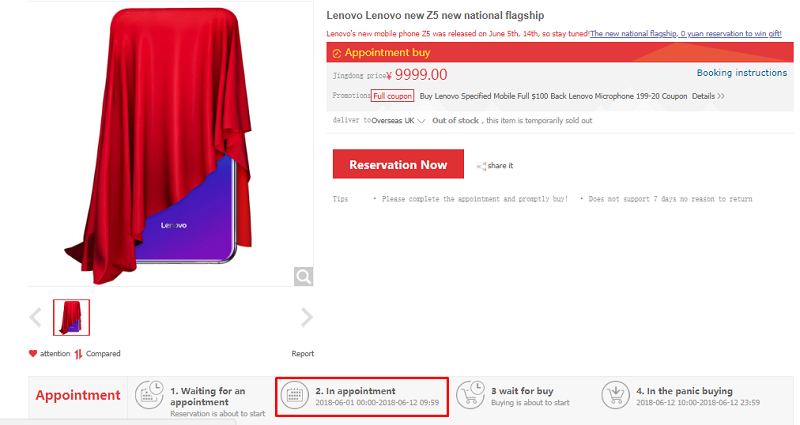800x425 pixels.
Task: Open the Overseas UK delivery dropdown
Action: 398,121
